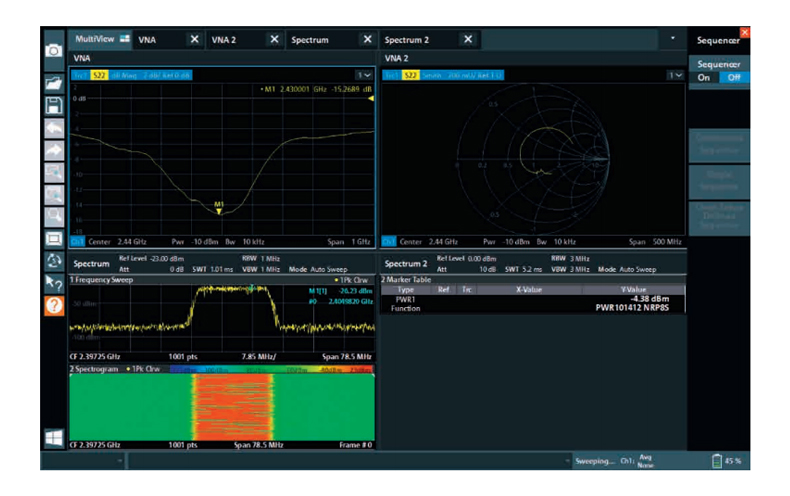Click the context help cursor icon
The image size is (790, 496).
[53, 284]
